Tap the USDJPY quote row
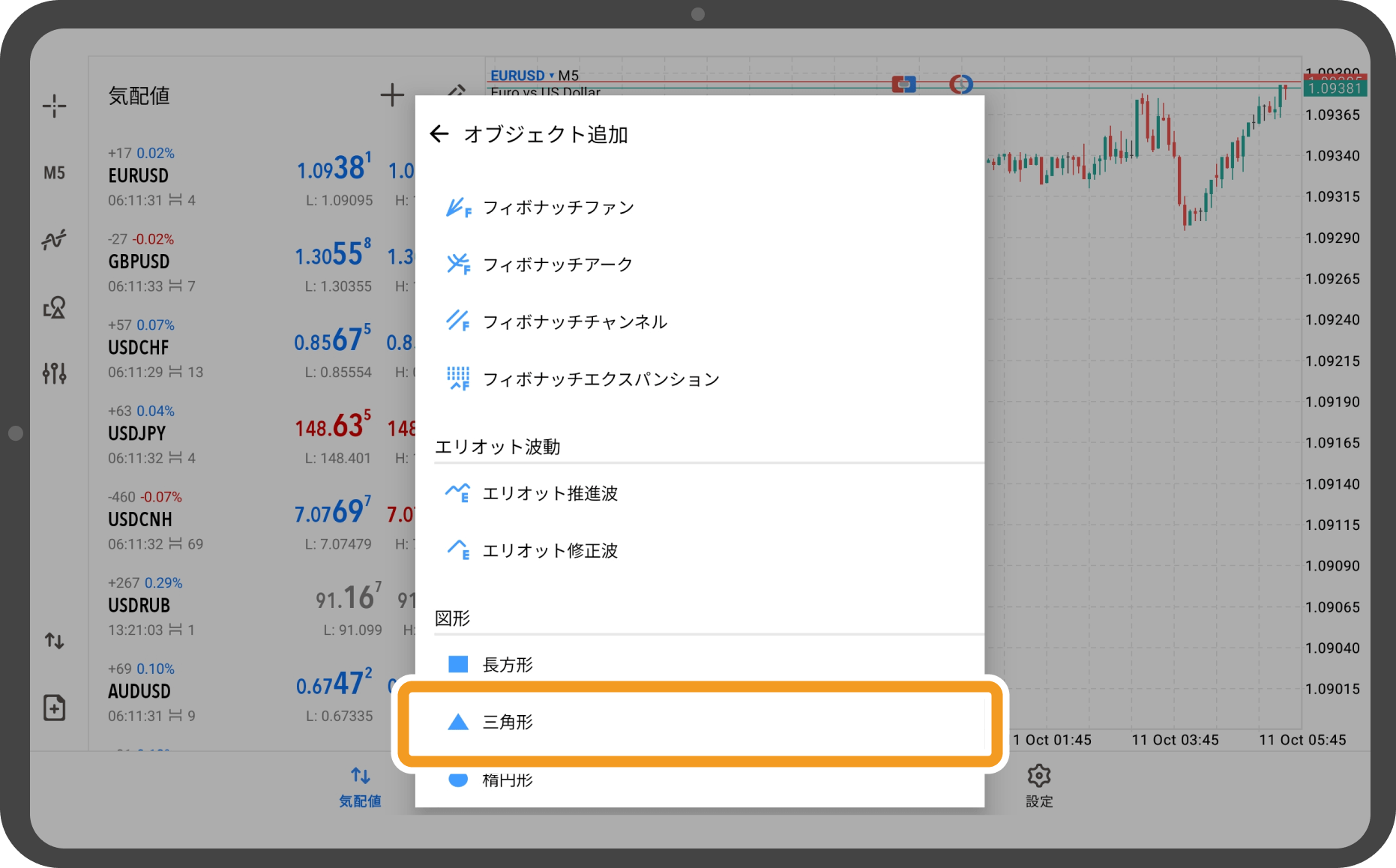Screen dimensions: 1396x868 coord(187,433)
